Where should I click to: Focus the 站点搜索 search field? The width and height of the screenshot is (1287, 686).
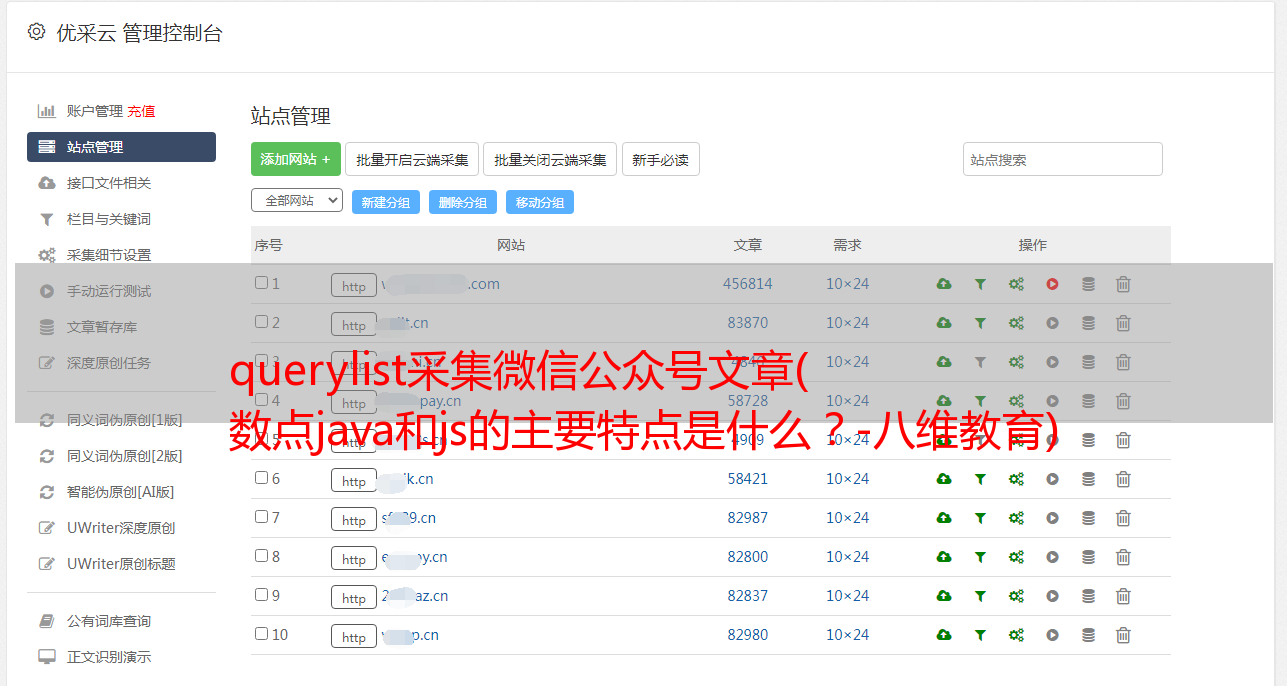pyautogui.click(x=1063, y=159)
